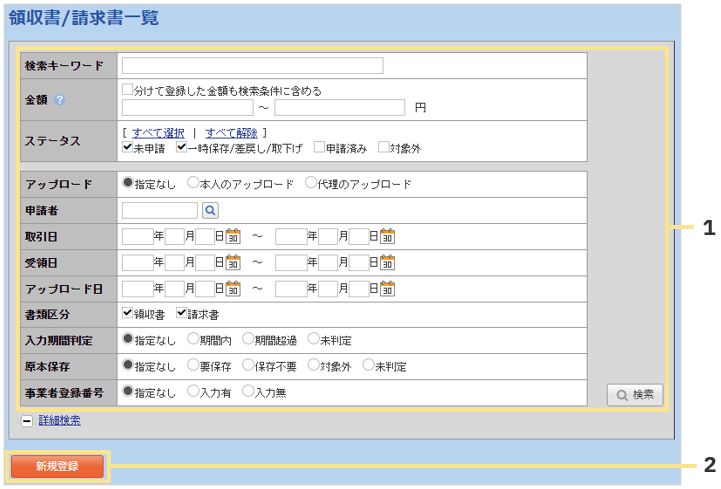Image resolution: width=721 pixels, height=489 pixels.
Task: Click the help icon next to 金額
Action: point(60,100)
